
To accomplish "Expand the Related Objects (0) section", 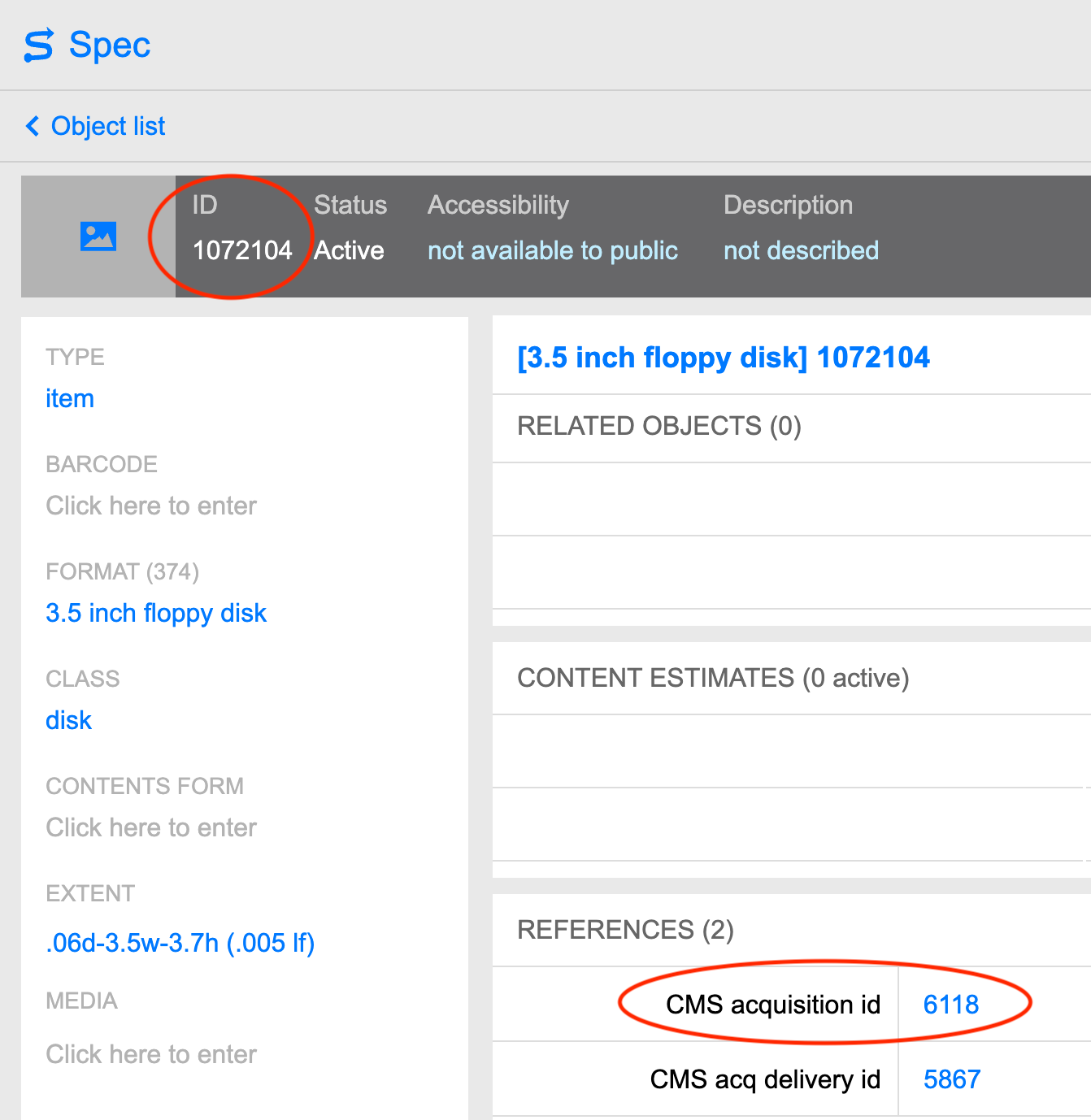I will (x=659, y=426).
